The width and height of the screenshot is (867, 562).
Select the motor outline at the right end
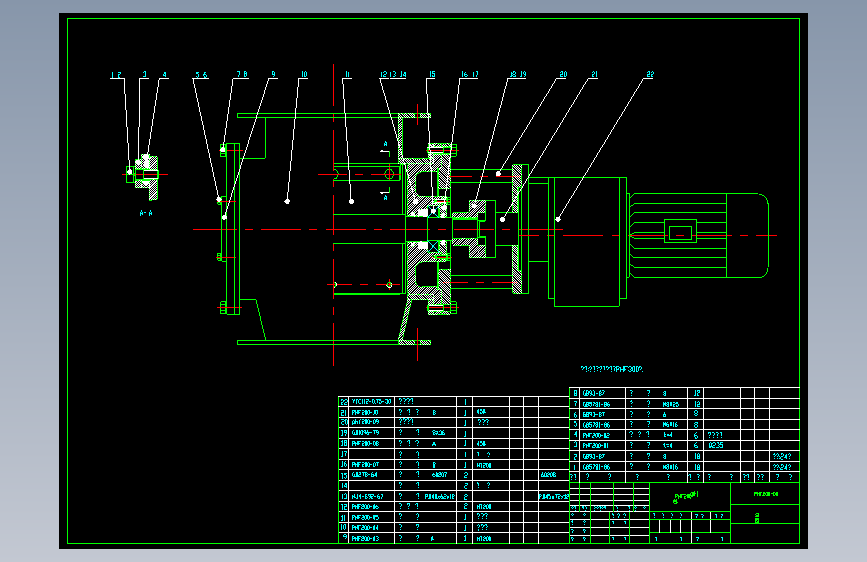click(698, 236)
